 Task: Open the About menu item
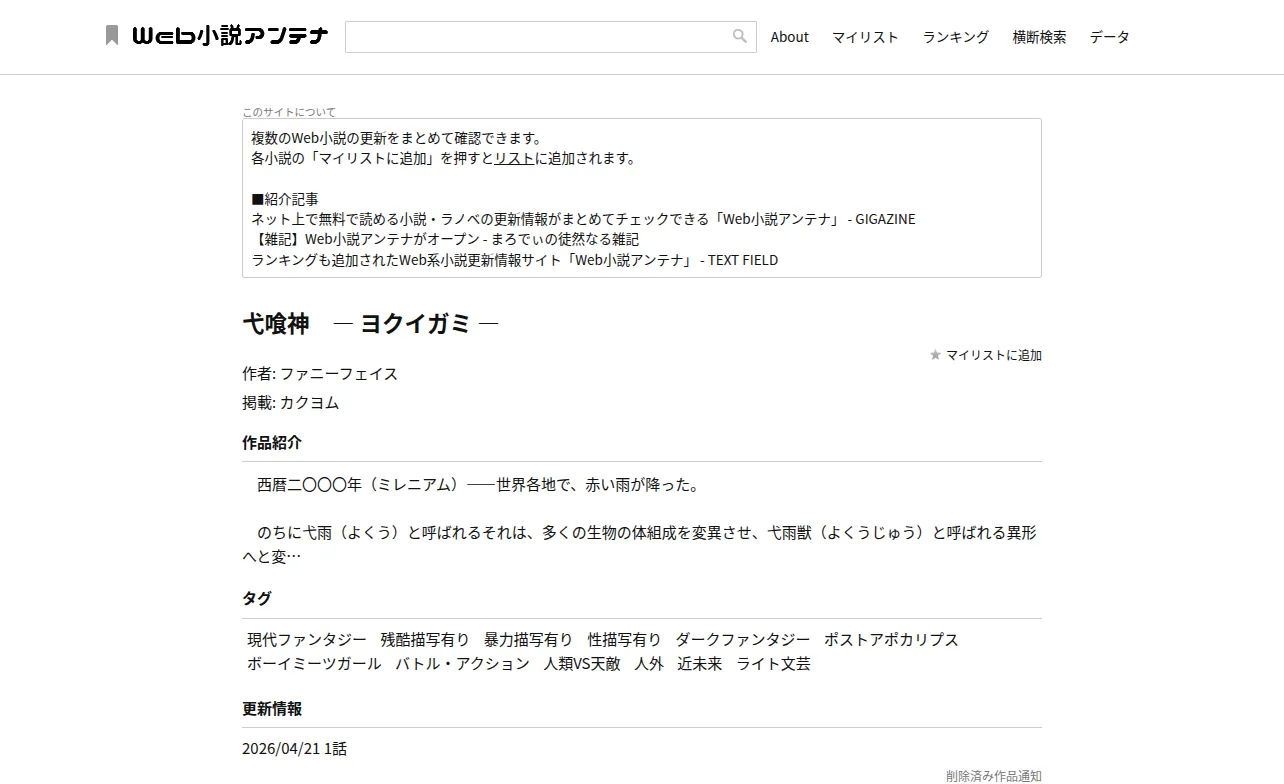[789, 37]
